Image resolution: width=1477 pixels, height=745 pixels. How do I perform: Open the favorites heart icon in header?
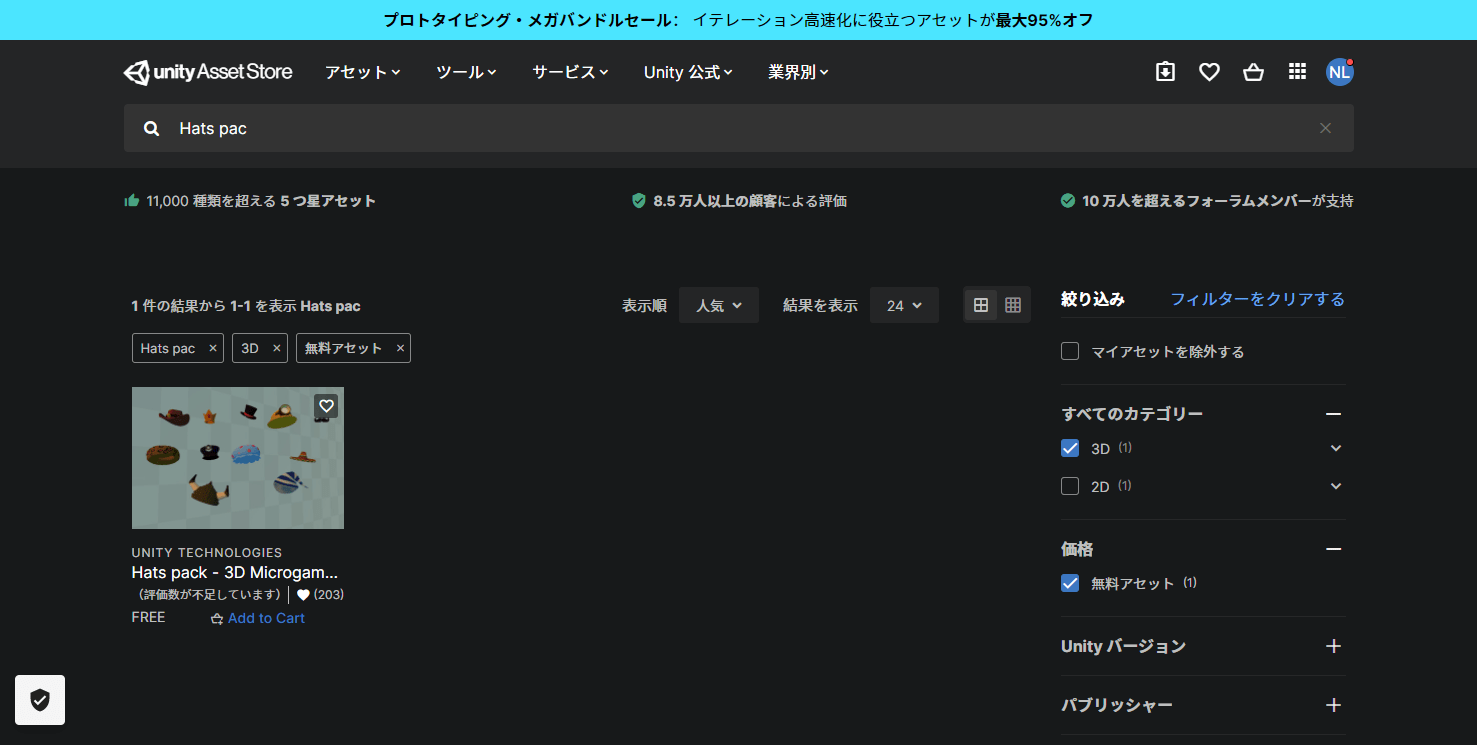coord(1209,72)
